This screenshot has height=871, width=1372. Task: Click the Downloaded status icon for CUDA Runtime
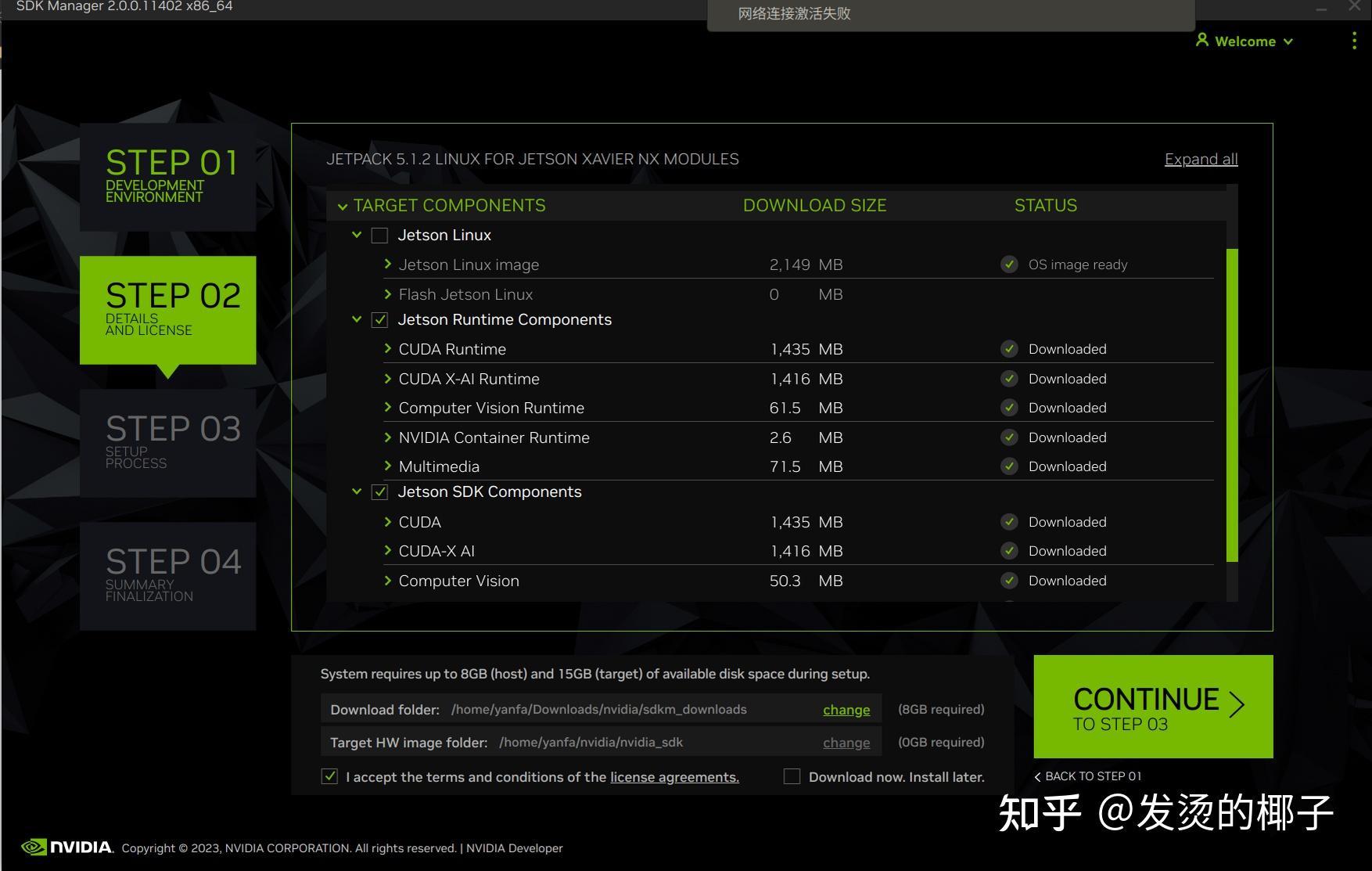(x=1009, y=349)
